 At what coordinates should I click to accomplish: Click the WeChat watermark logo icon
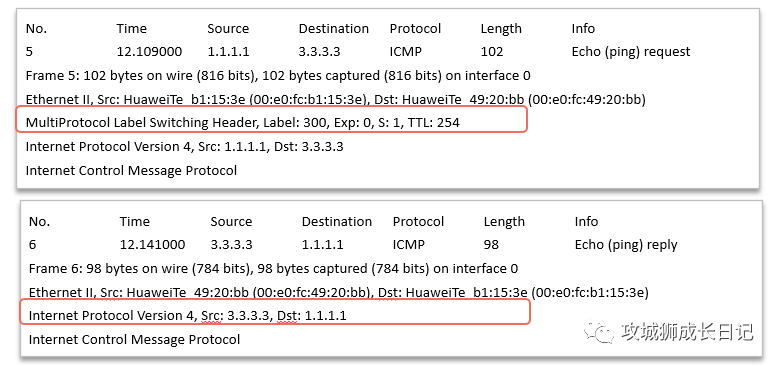(600, 331)
